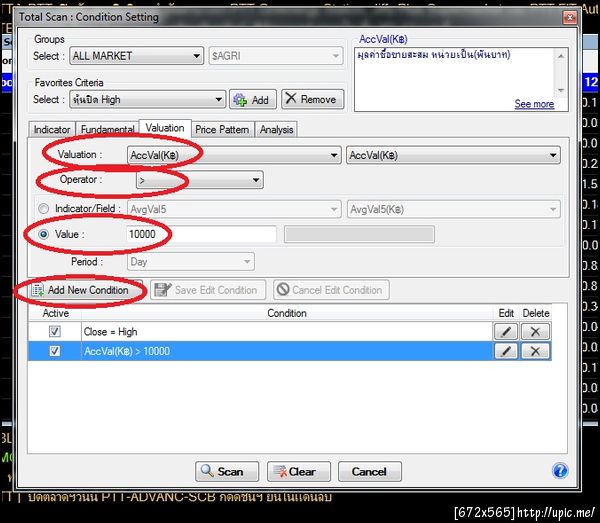Screen dimensions: 600x523
Task: Select the Indicator/Field radio button
Action: 44,209
